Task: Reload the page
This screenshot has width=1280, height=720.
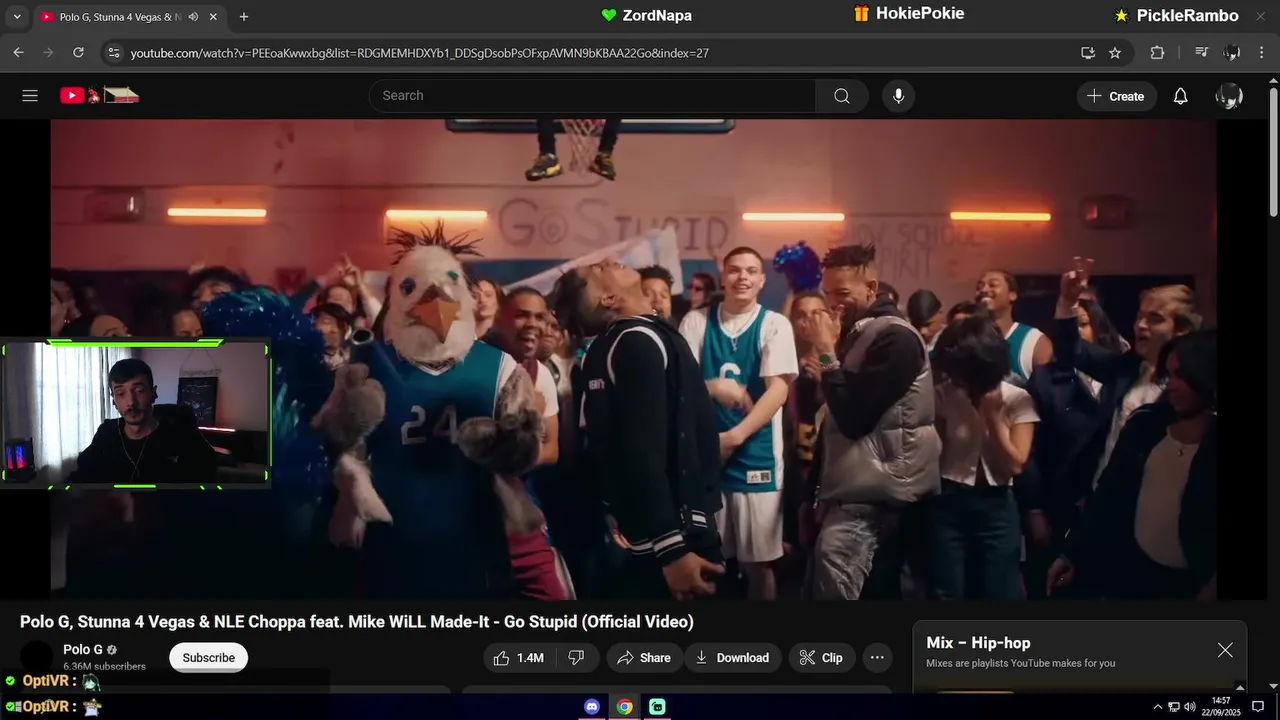Action: [78, 53]
